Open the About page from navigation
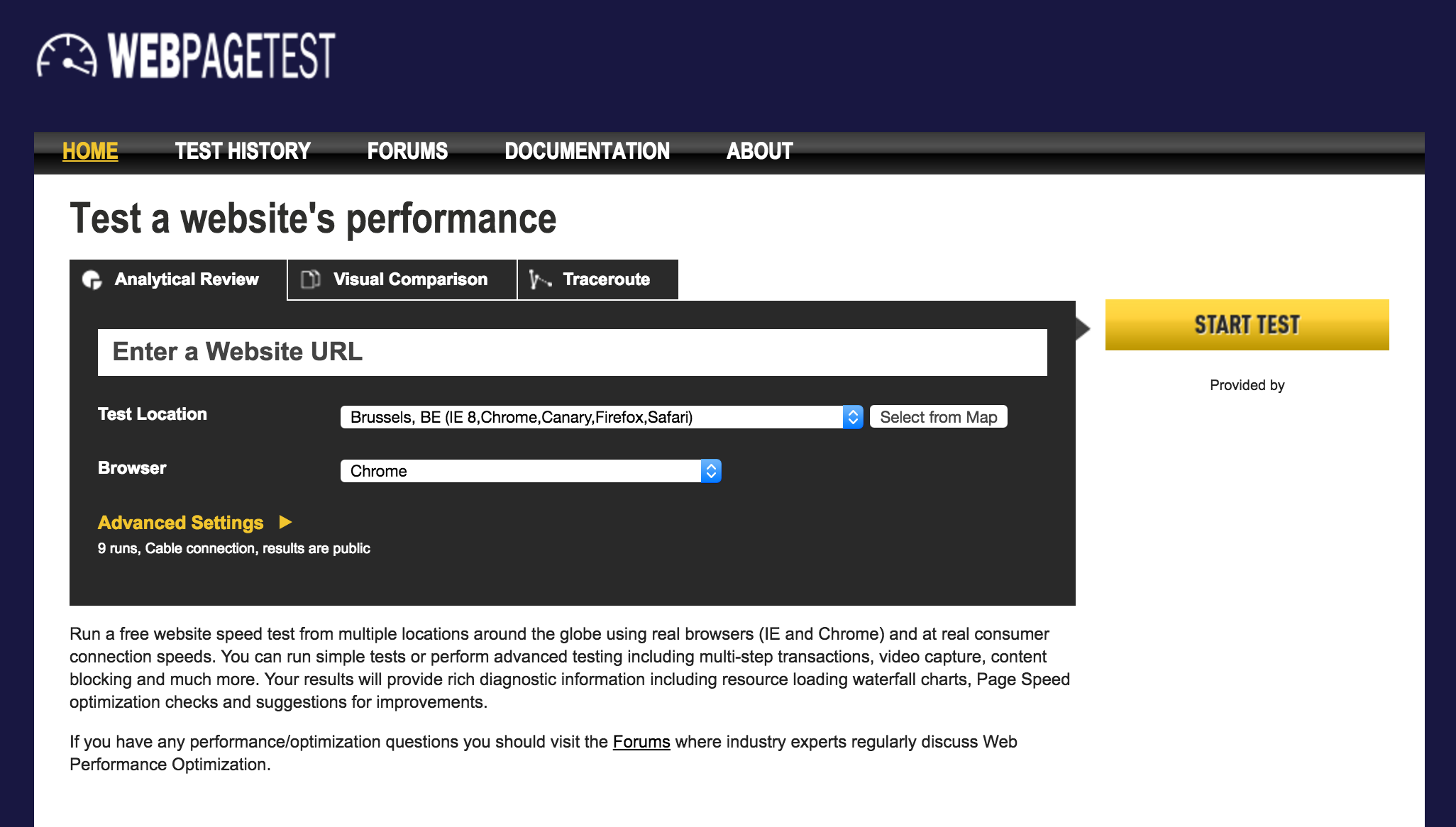 click(x=759, y=151)
